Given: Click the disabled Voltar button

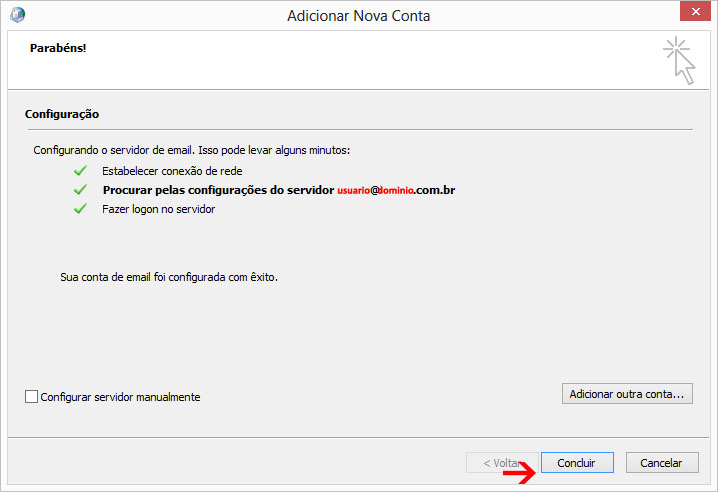Looking at the screenshot, I should coord(502,463).
